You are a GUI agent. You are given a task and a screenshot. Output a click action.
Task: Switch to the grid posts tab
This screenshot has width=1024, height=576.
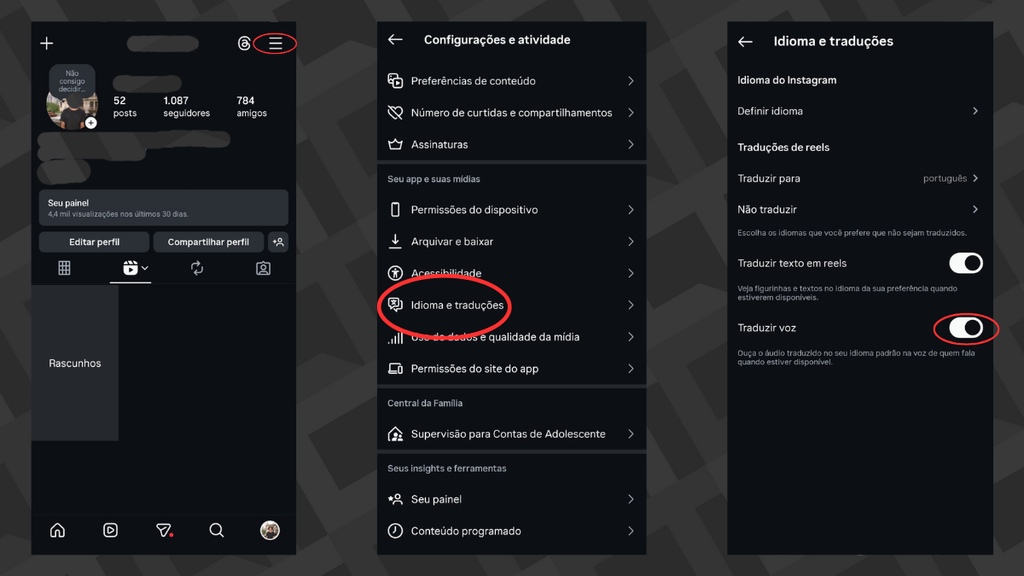click(x=64, y=268)
